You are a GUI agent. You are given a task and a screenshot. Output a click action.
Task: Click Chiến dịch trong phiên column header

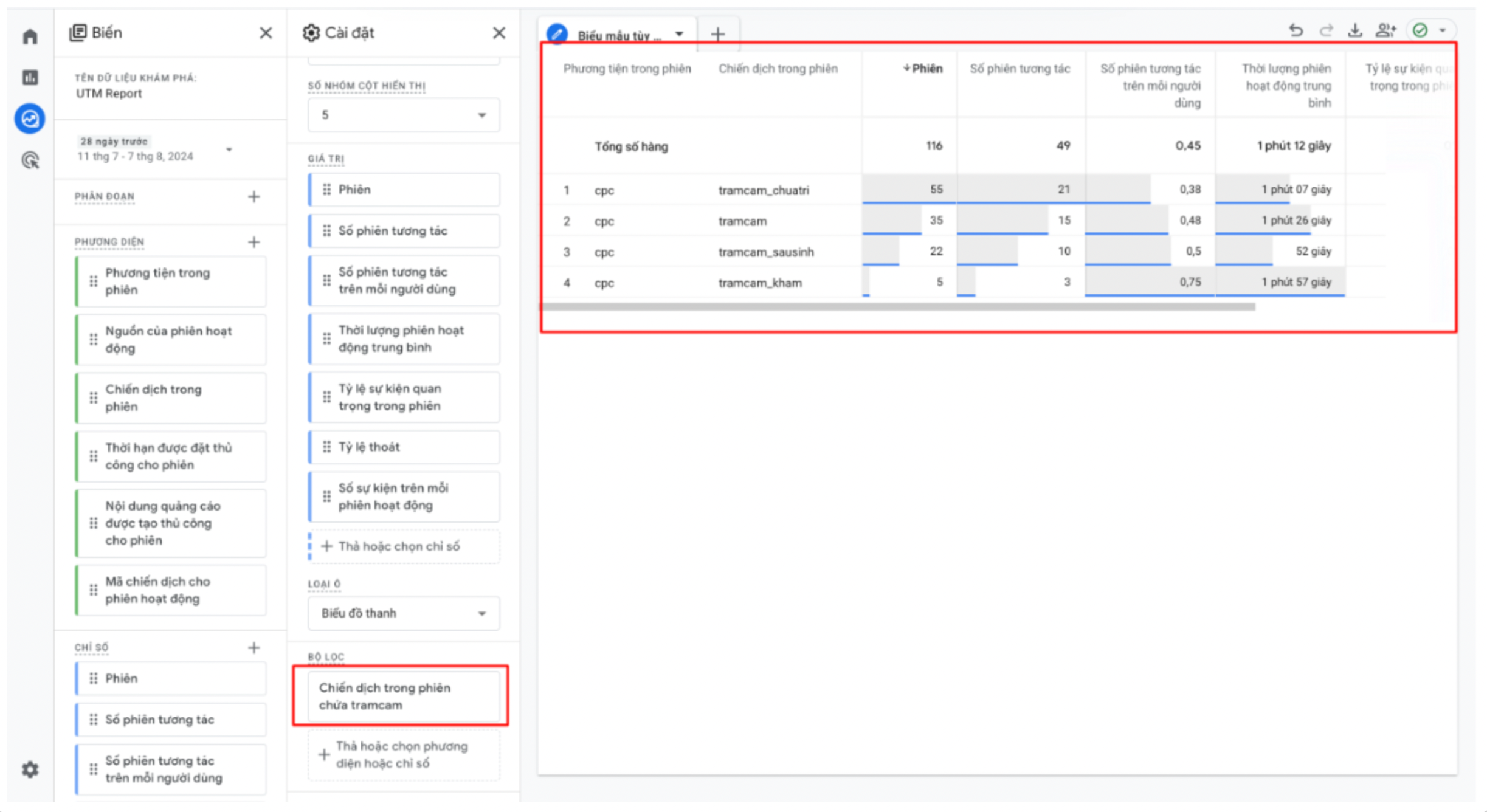click(778, 69)
